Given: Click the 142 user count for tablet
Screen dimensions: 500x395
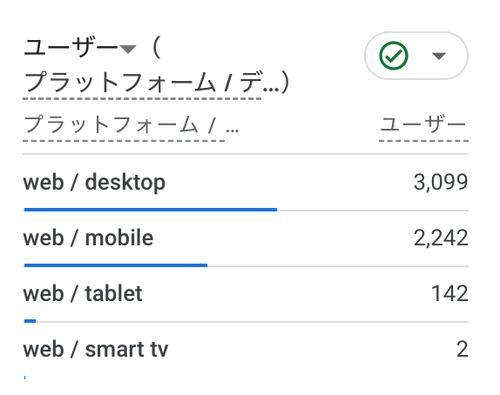Looking at the screenshot, I should (450, 294).
